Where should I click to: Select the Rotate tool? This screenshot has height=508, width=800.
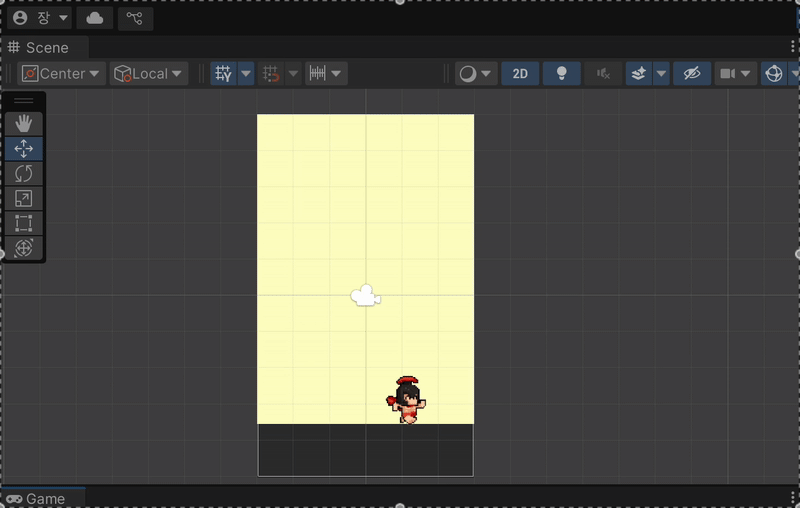click(23, 173)
